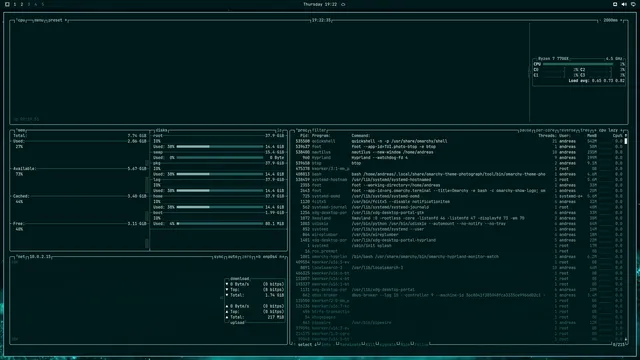This screenshot has height=360, width=640.
Task: Click the net box title label
Action: [20, 257]
